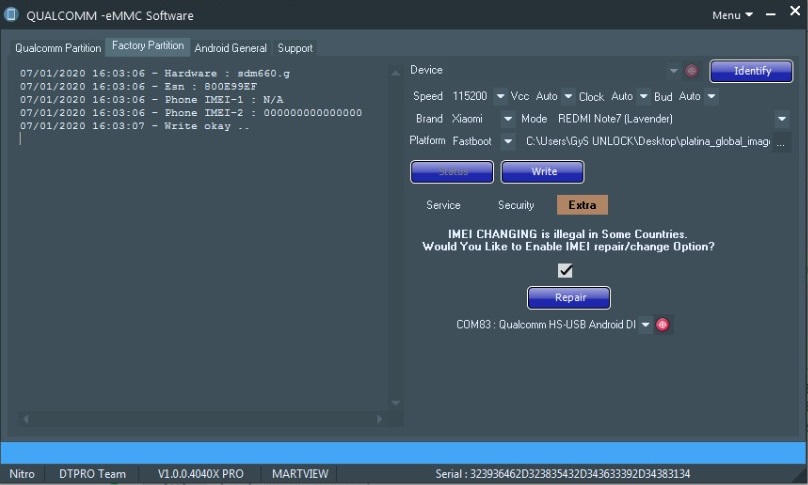The image size is (808, 485).
Task: Click the log scroll up arrow
Action: tap(395, 74)
